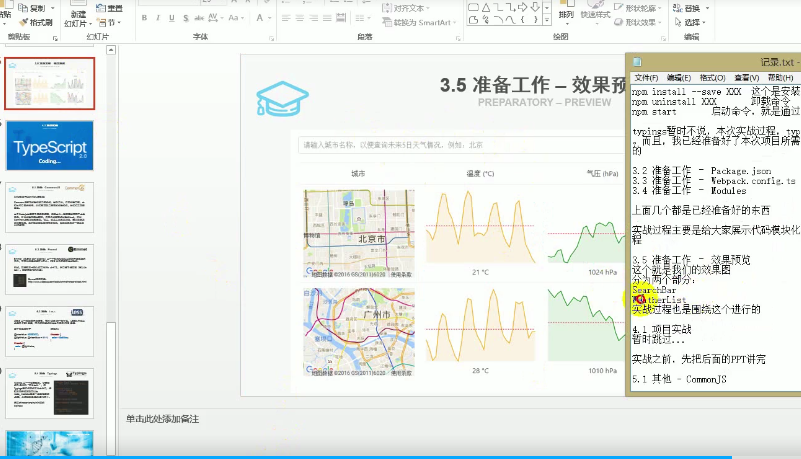Open the Notepad View (查看) menu
The image size is (801, 459).
(747, 78)
